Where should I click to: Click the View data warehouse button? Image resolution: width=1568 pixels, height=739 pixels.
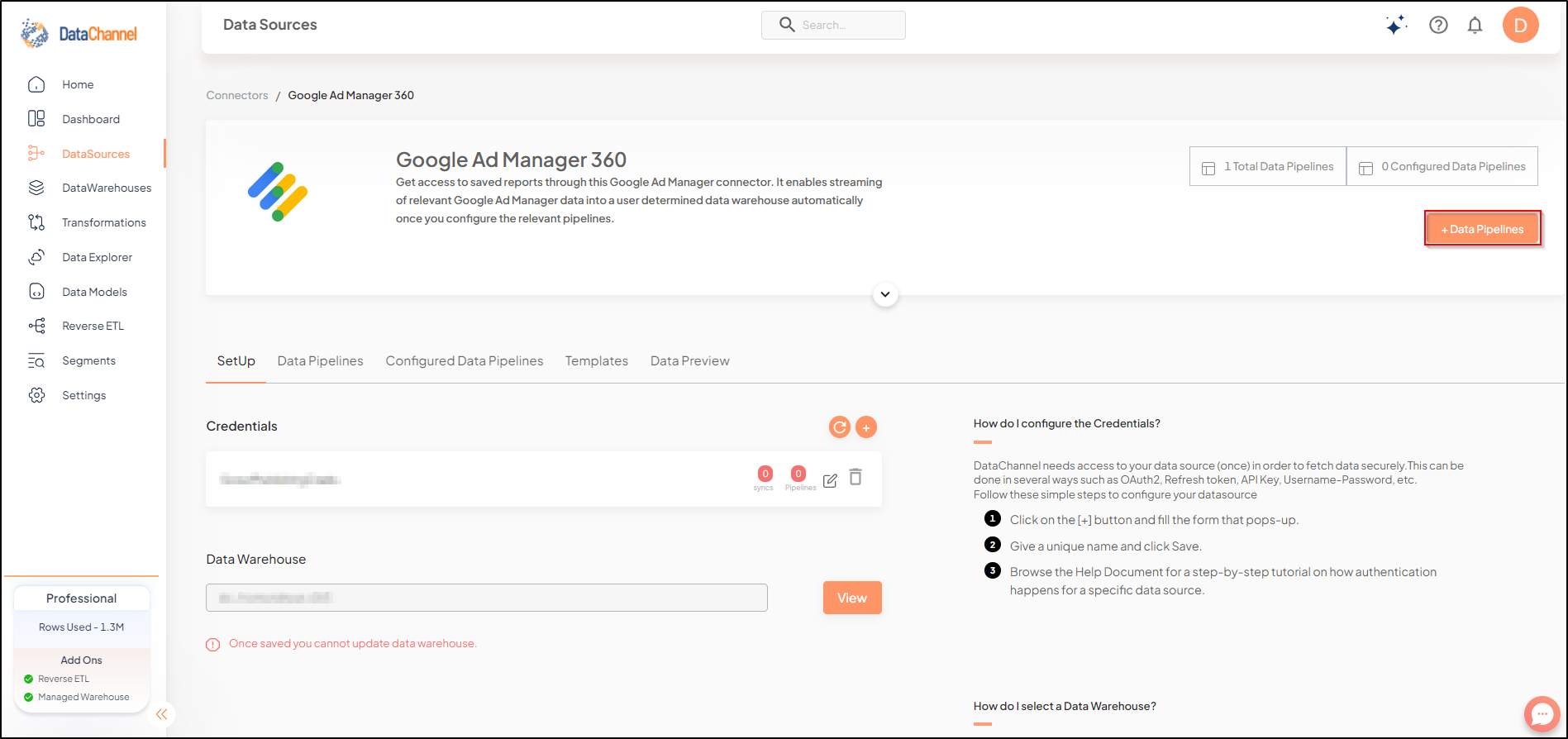pyautogui.click(x=852, y=598)
